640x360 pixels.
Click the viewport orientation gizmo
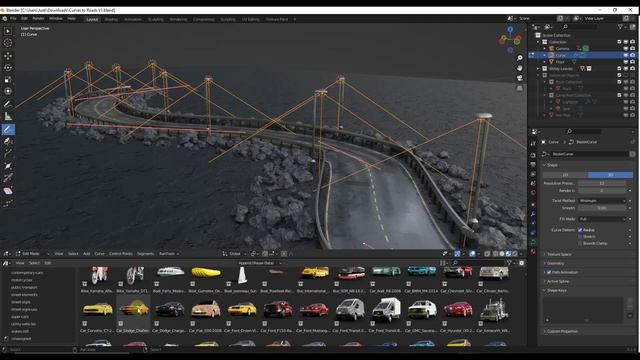pos(510,40)
